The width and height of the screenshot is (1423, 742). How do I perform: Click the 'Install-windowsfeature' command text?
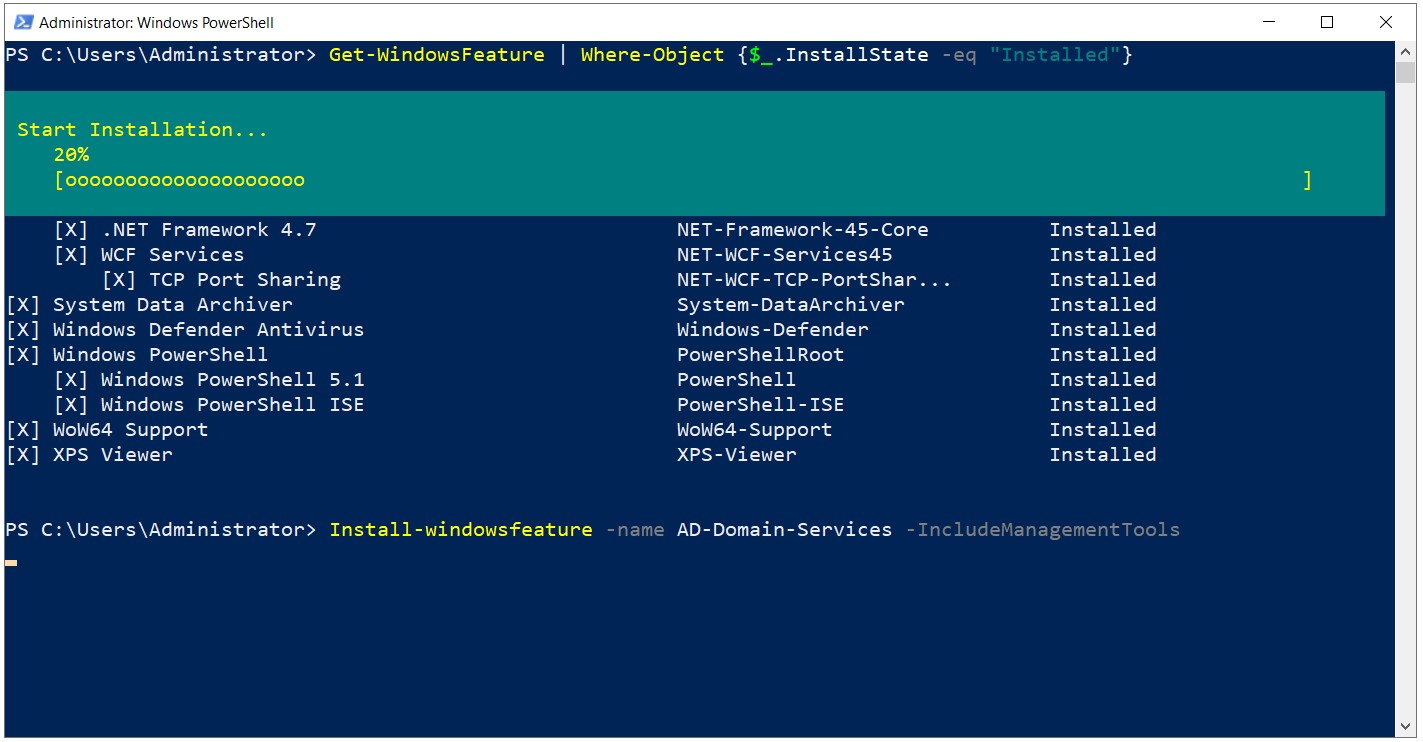[461, 529]
